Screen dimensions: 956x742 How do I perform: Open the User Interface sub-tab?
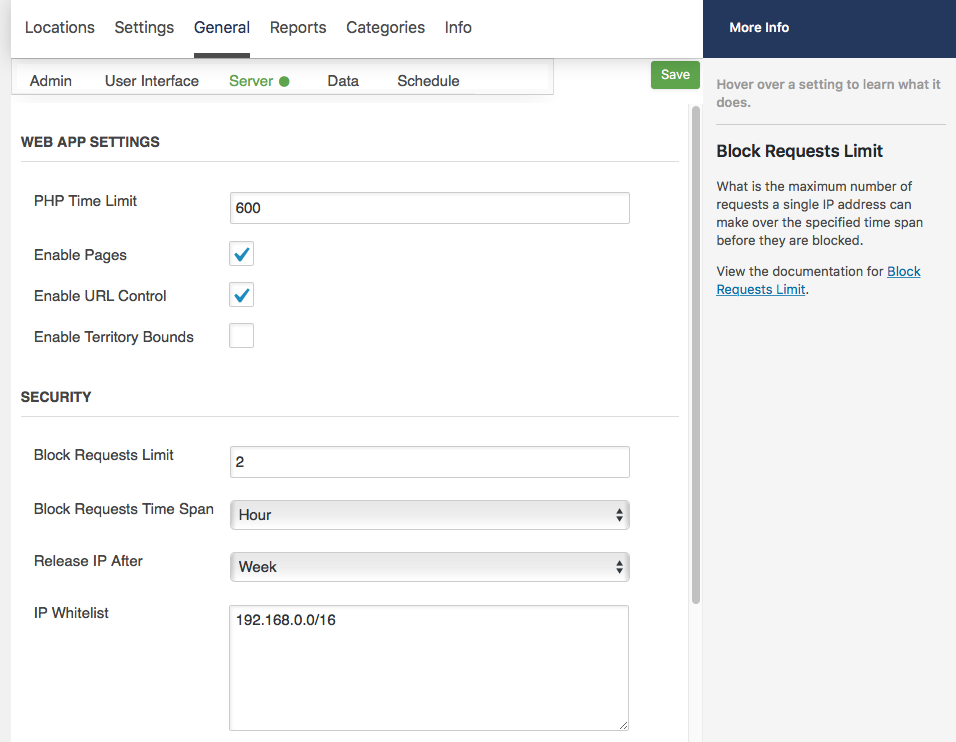[x=152, y=81]
